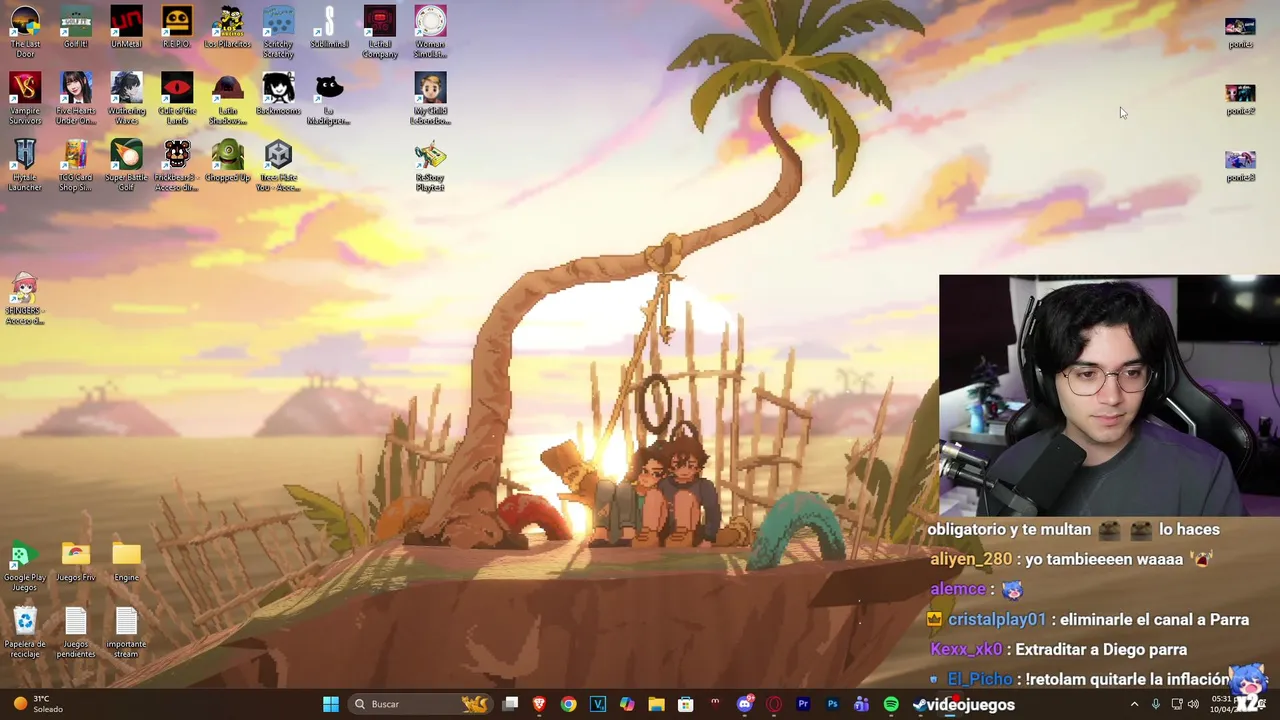Open Opera browser from taskbar
Screen dimensions: 1280x720
click(x=774, y=704)
